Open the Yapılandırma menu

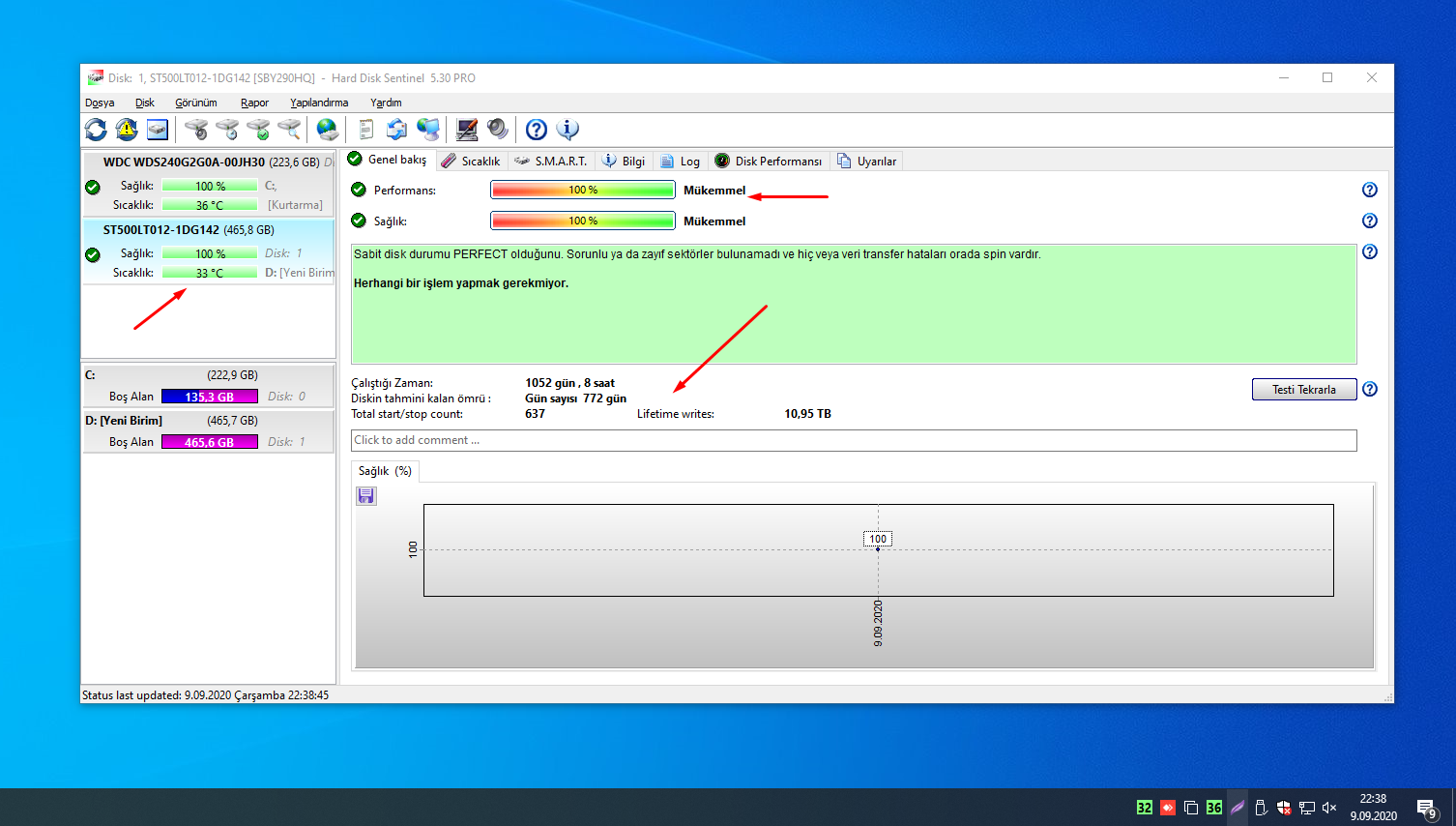click(x=319, y=103)
